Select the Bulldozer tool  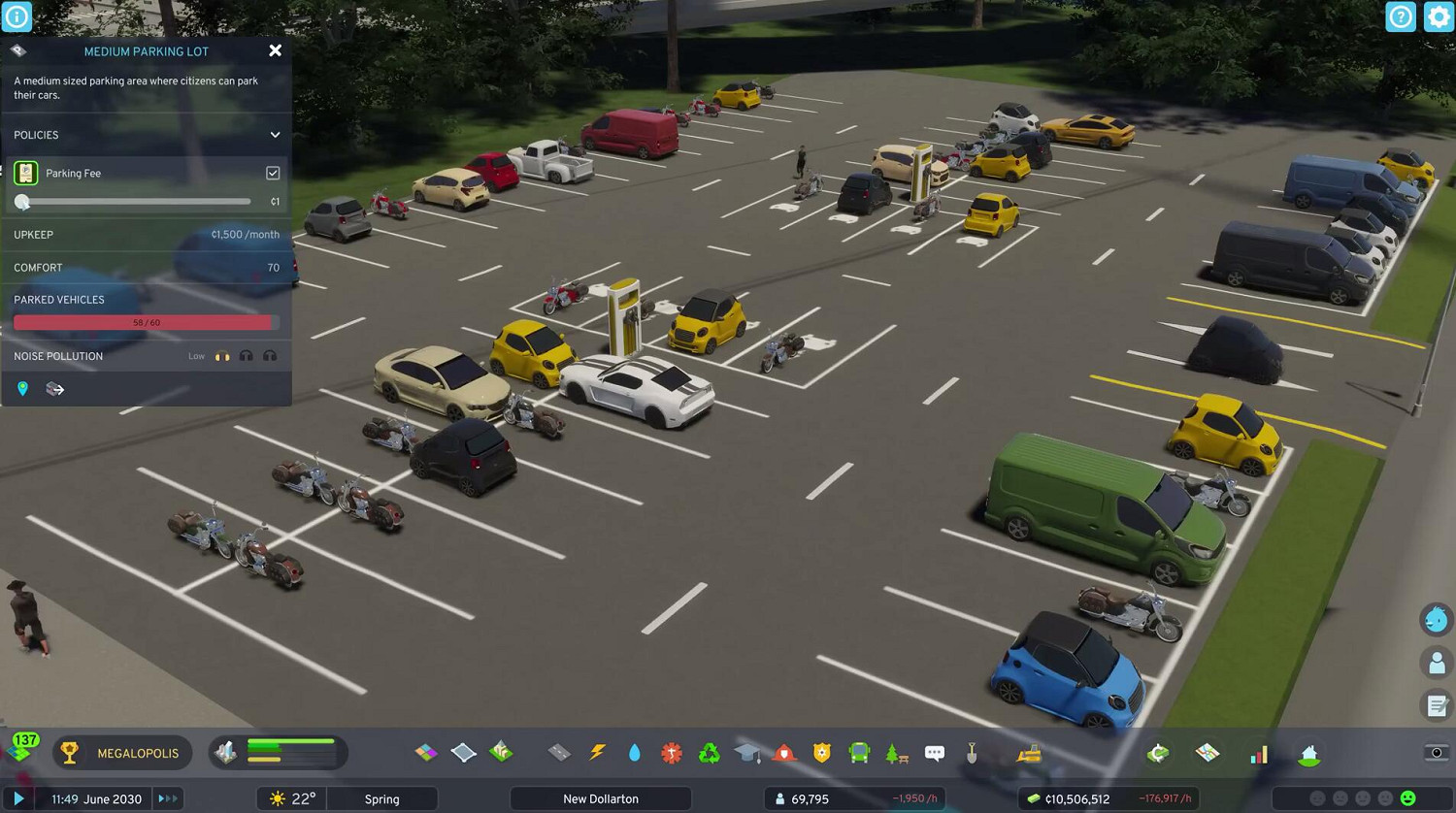pyautogui.click(x=1029, y=753)
